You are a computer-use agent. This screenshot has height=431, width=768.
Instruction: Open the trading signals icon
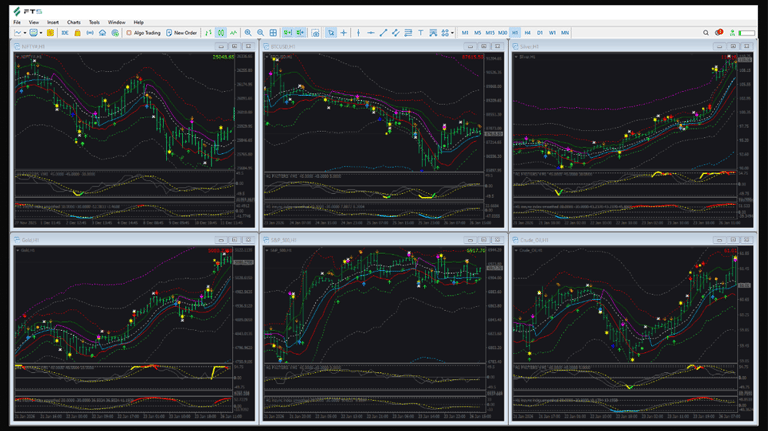point(90,33)
